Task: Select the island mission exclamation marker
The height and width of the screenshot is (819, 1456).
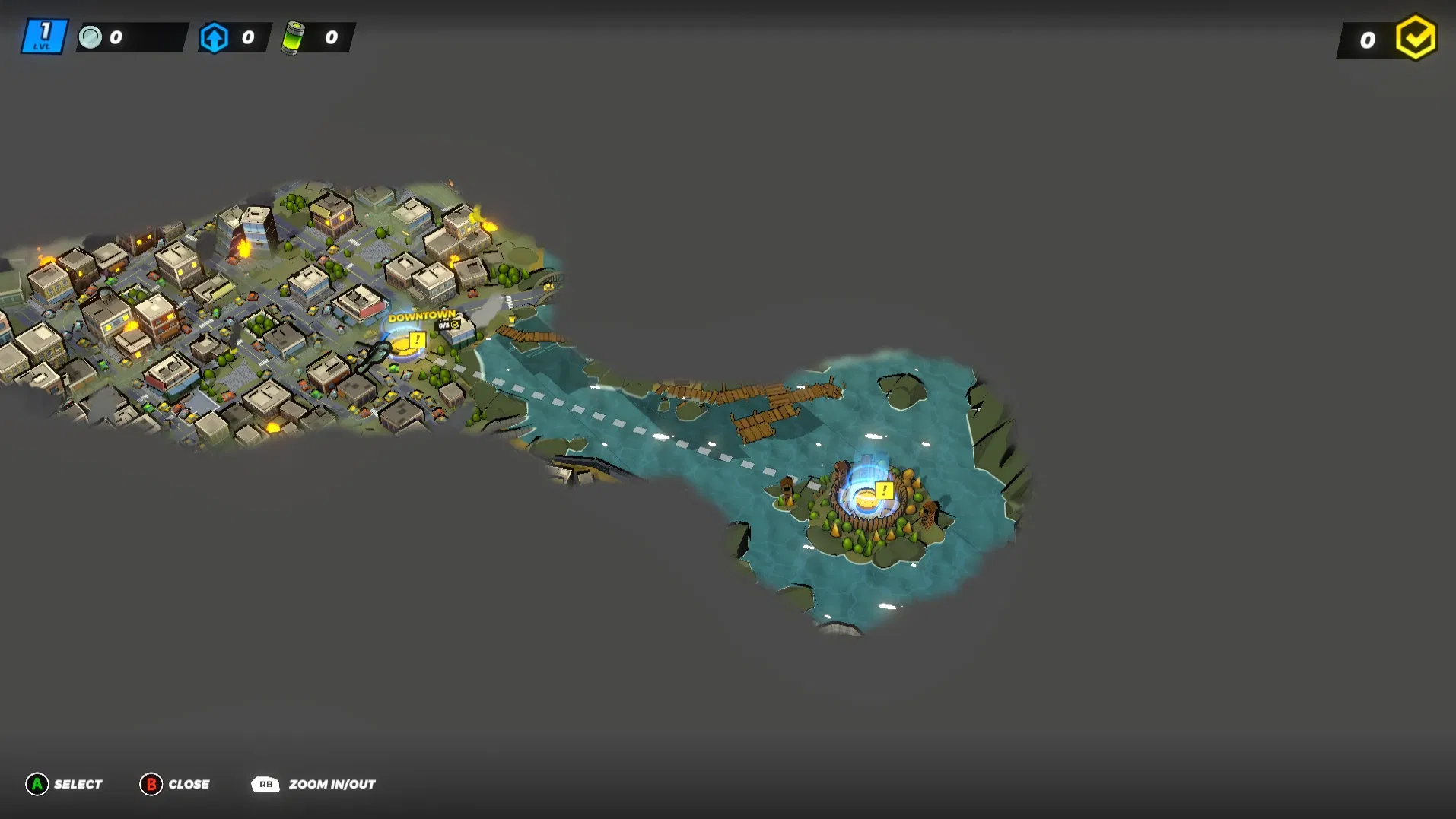Action: coord(884,490)
